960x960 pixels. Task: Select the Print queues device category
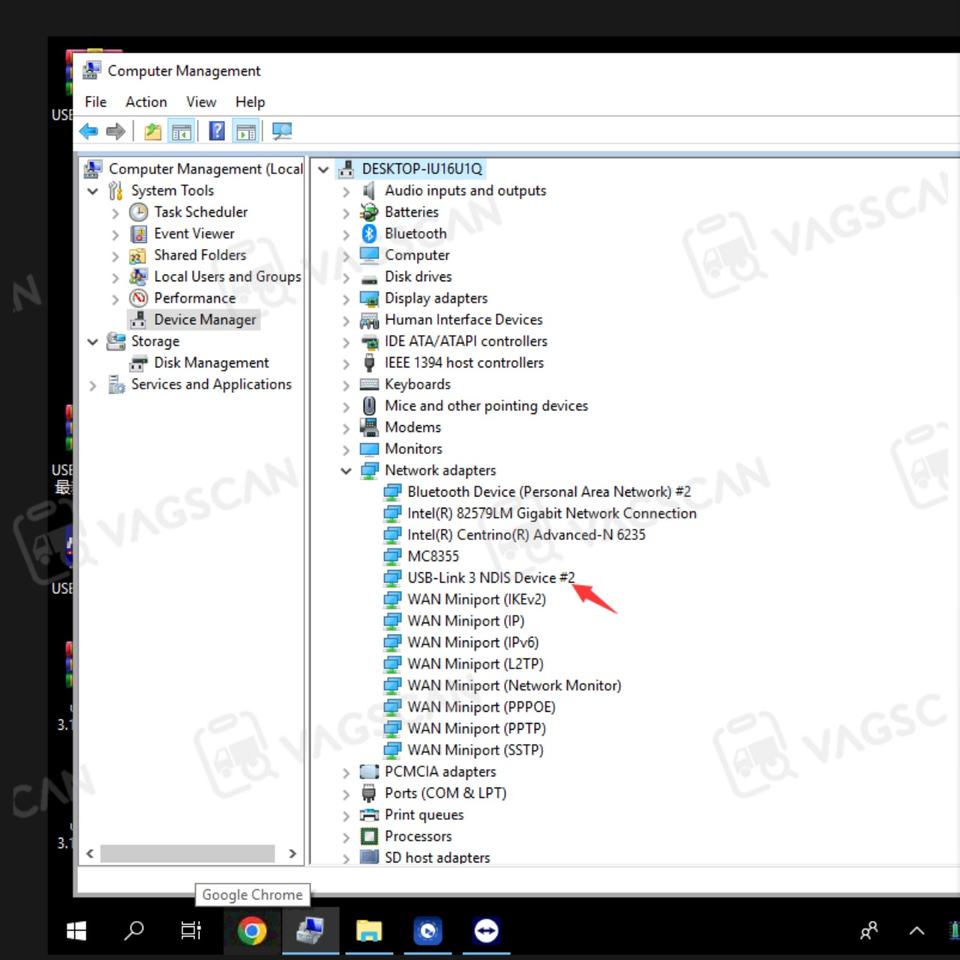click(424, 815)
